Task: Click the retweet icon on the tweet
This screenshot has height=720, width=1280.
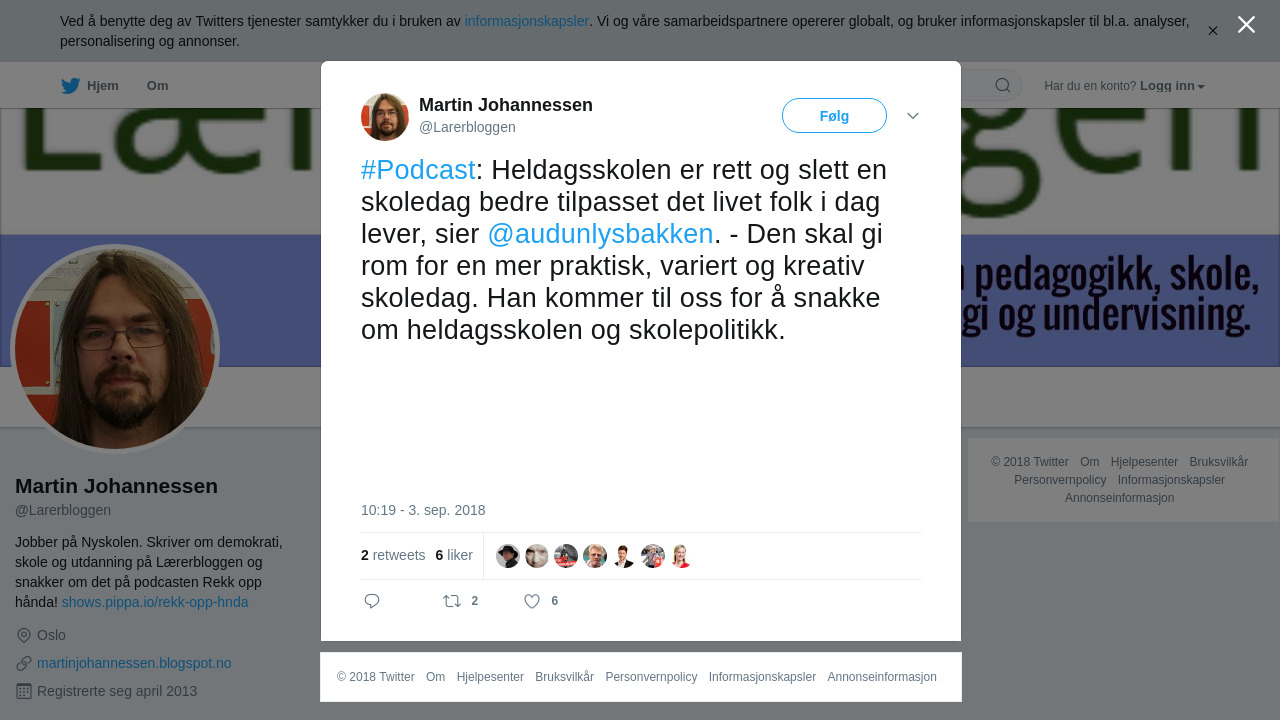Action: [x=452, y=601]
